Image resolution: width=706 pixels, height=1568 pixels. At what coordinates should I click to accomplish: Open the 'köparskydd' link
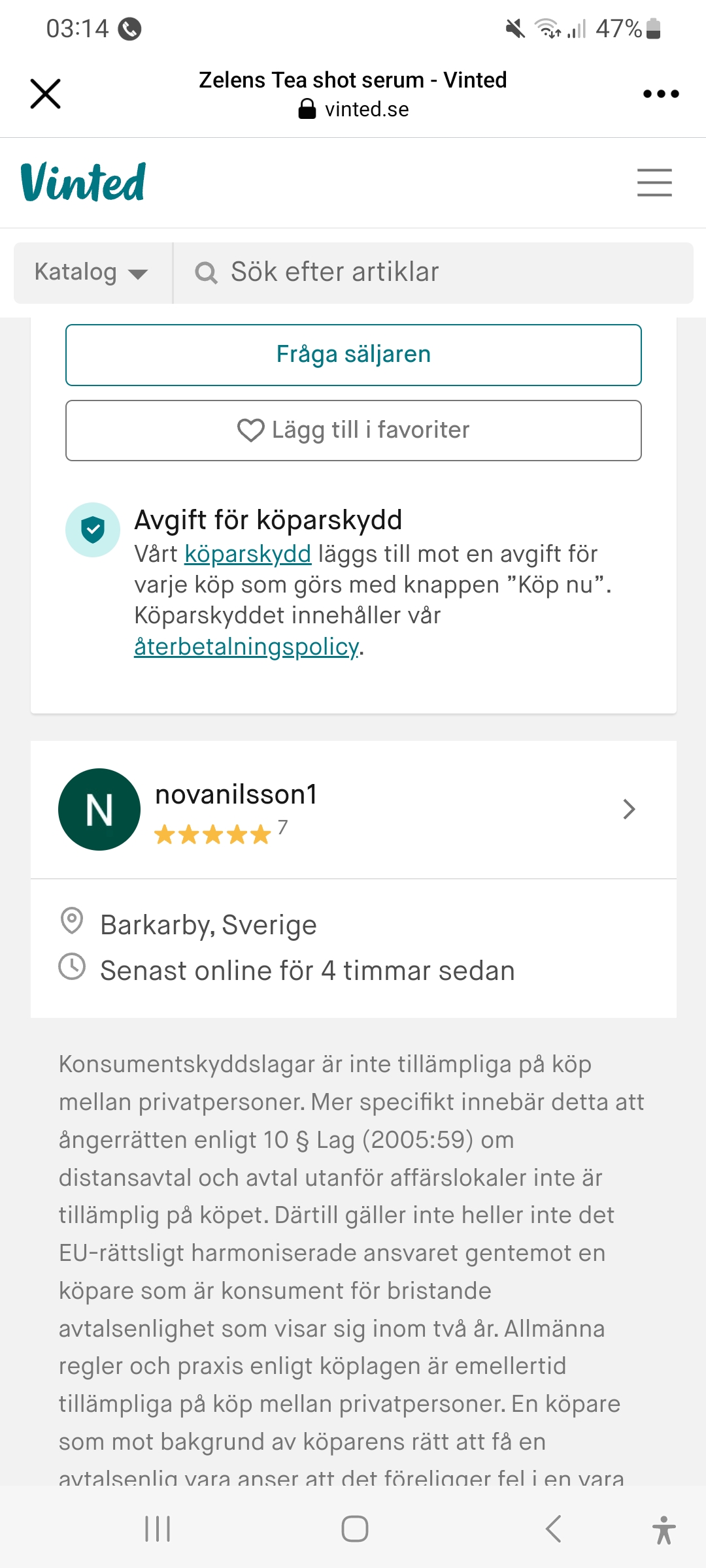[248, 554]
